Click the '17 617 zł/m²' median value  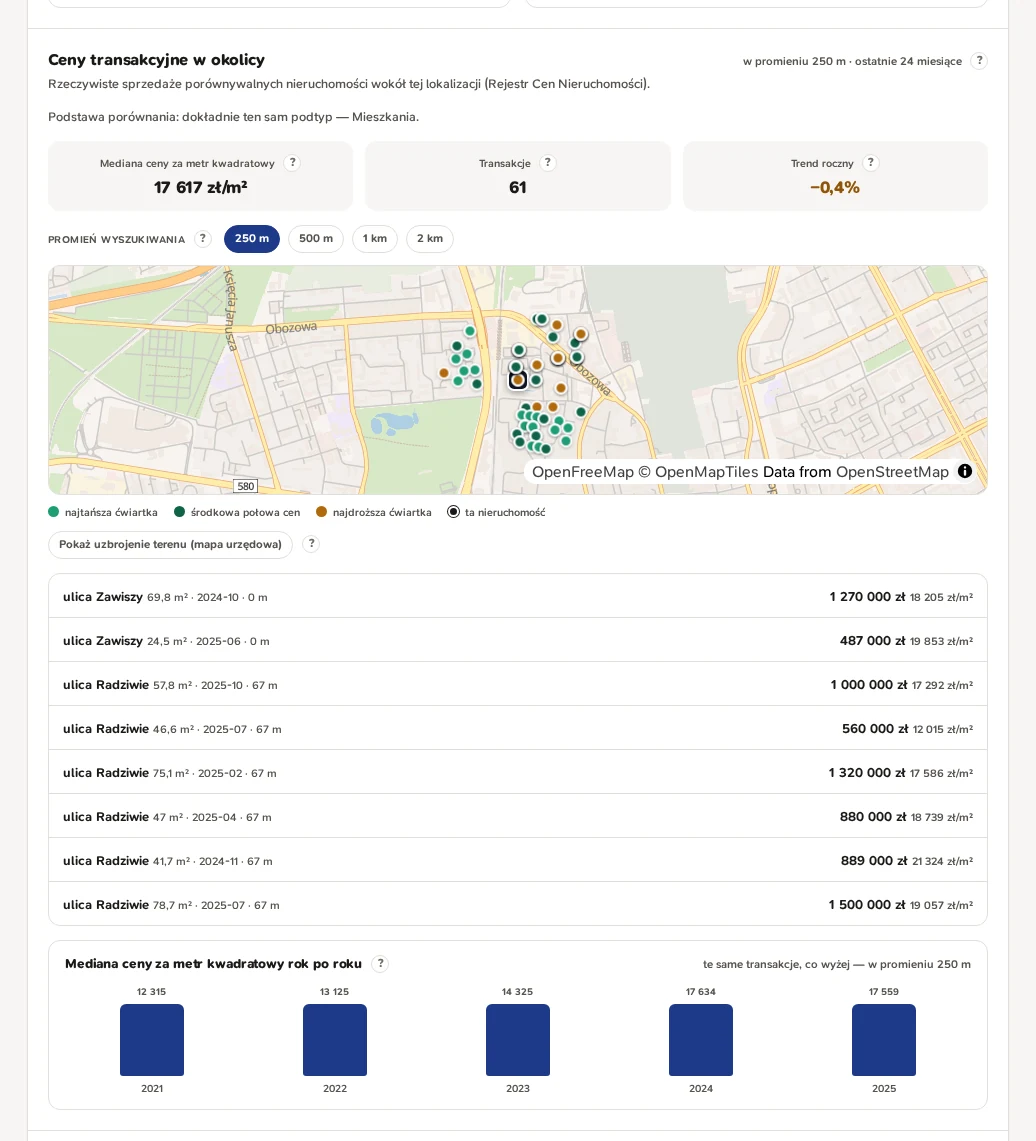pyautogui.click(x=201, y=188)
